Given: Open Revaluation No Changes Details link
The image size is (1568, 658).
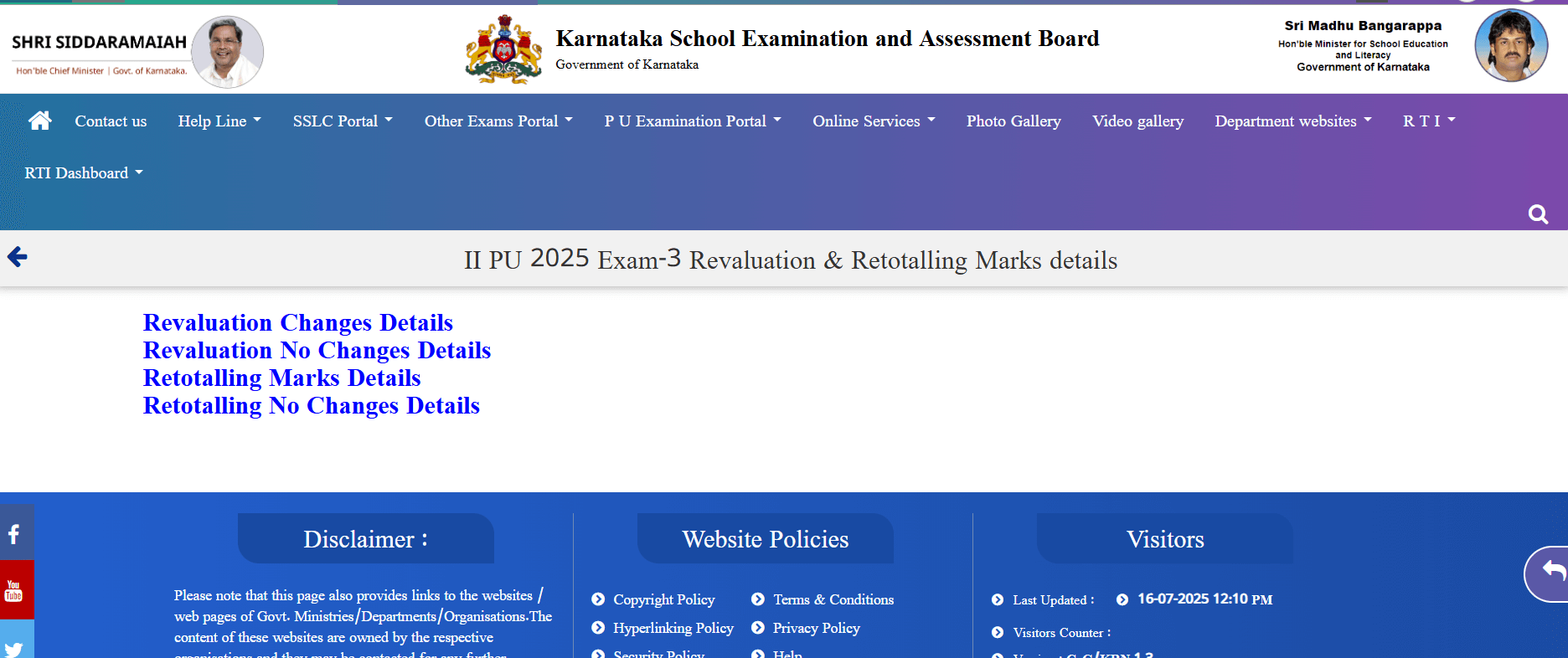Looking at the screenshot, I should point(317,350).
